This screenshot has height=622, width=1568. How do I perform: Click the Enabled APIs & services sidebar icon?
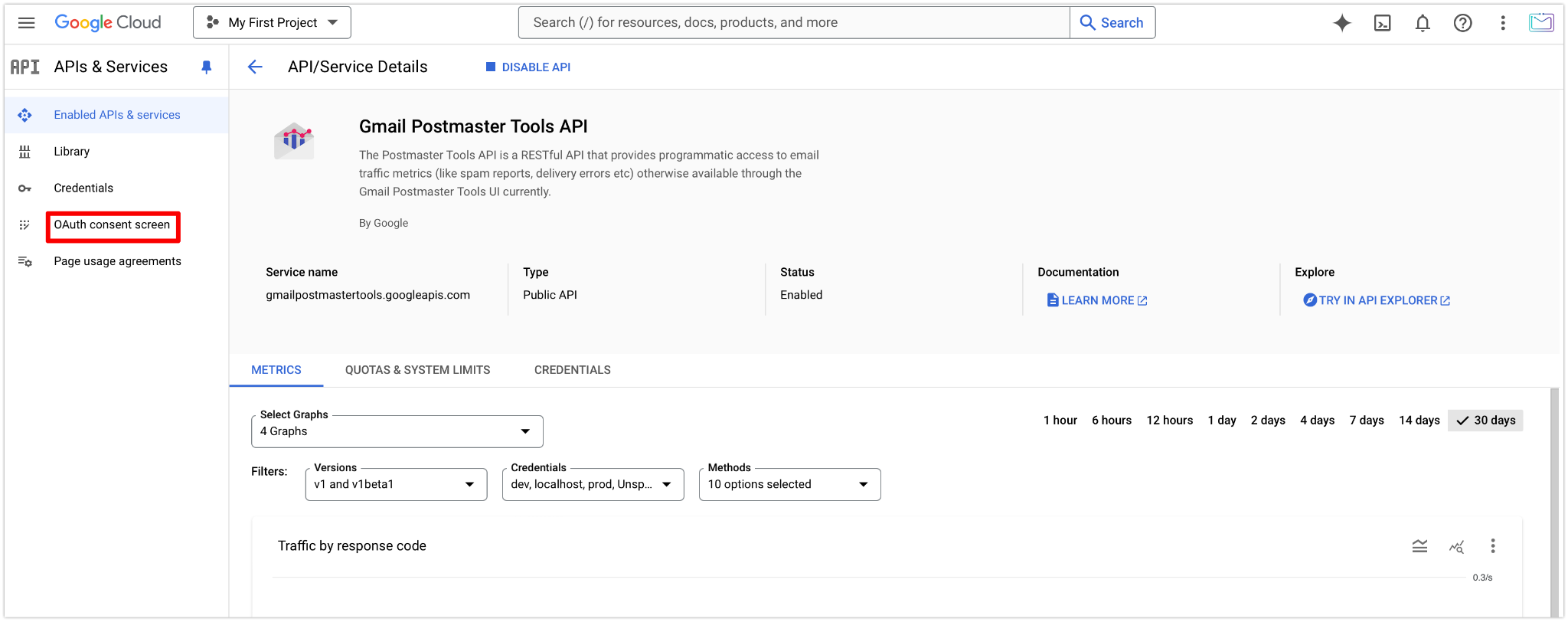(x=24, y=115)
